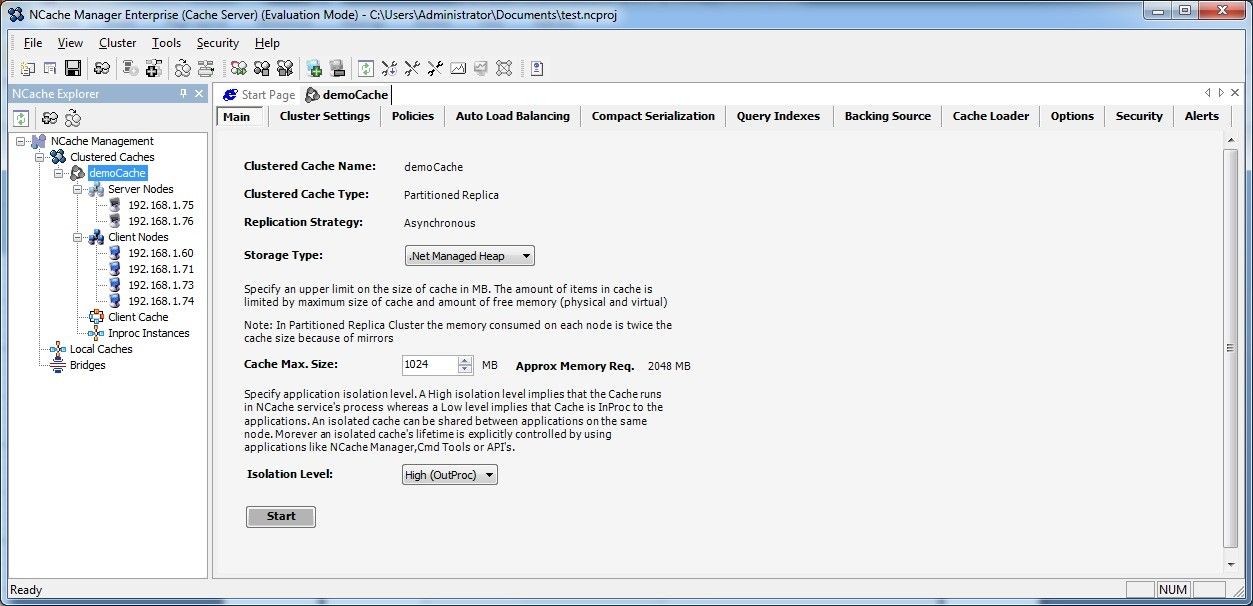
Task: Decrease Cache Max. Size with down arrow
Action: [465, 370]
